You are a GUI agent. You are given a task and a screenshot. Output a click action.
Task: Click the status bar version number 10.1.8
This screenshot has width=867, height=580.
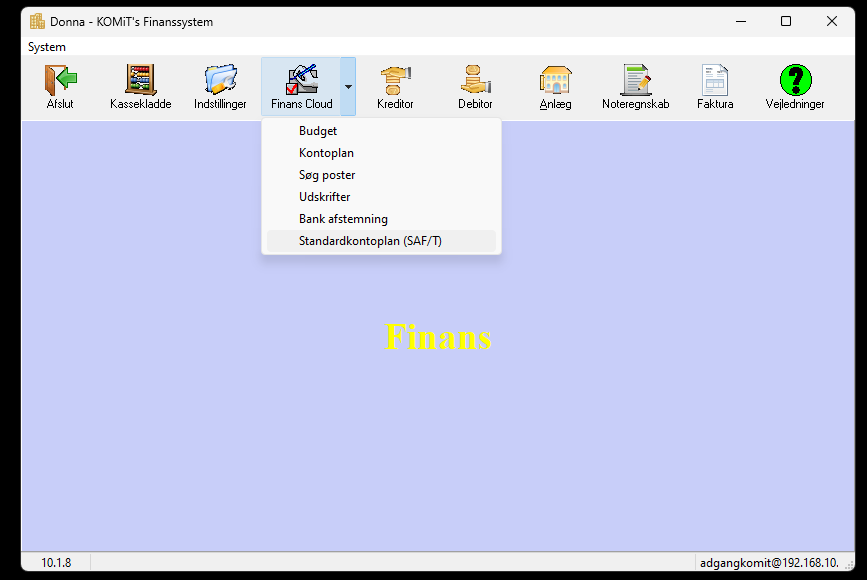coord(56,563)
